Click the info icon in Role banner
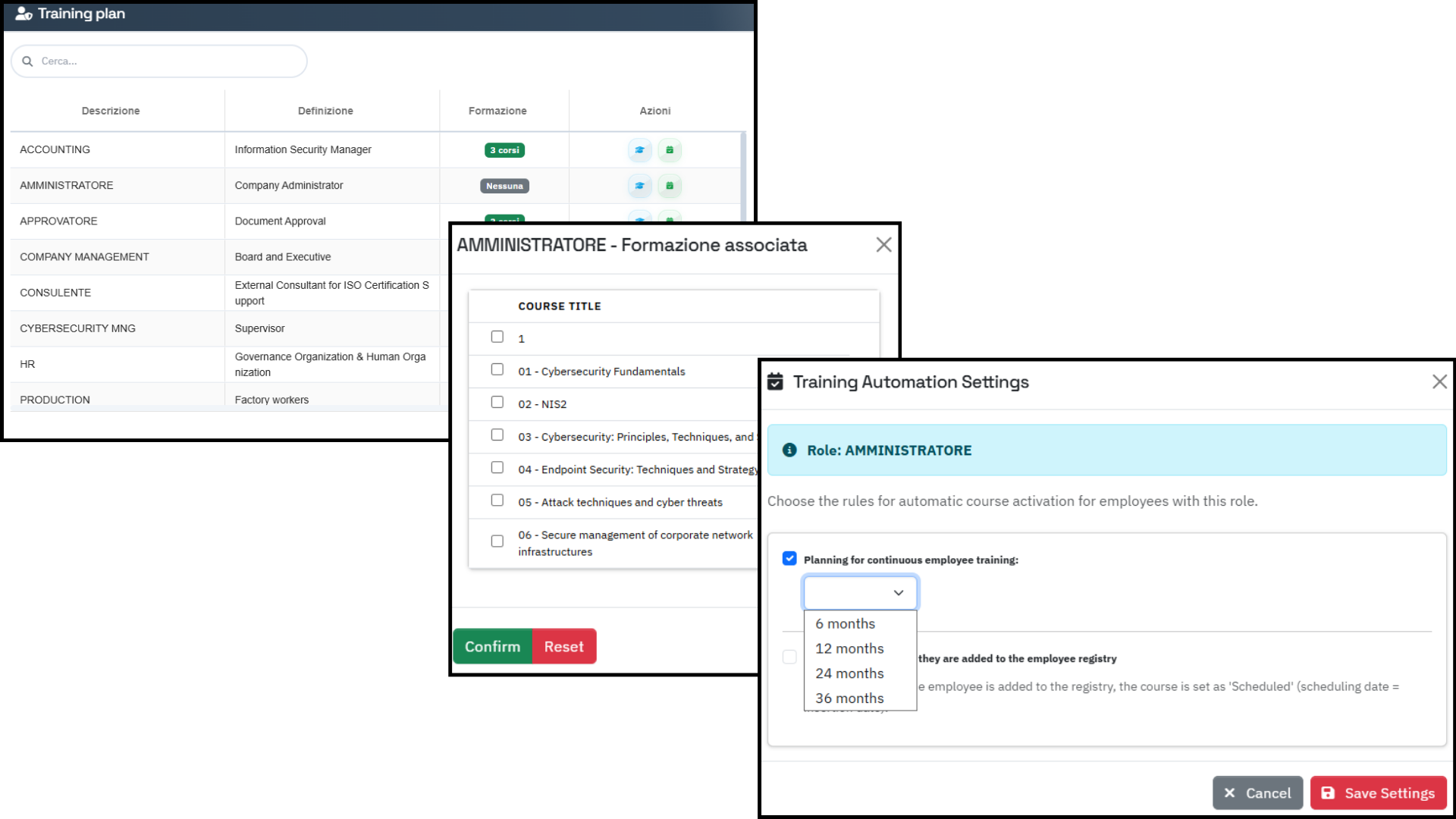The width and height of the screenshot is (1456, 819). pos(789,450)
